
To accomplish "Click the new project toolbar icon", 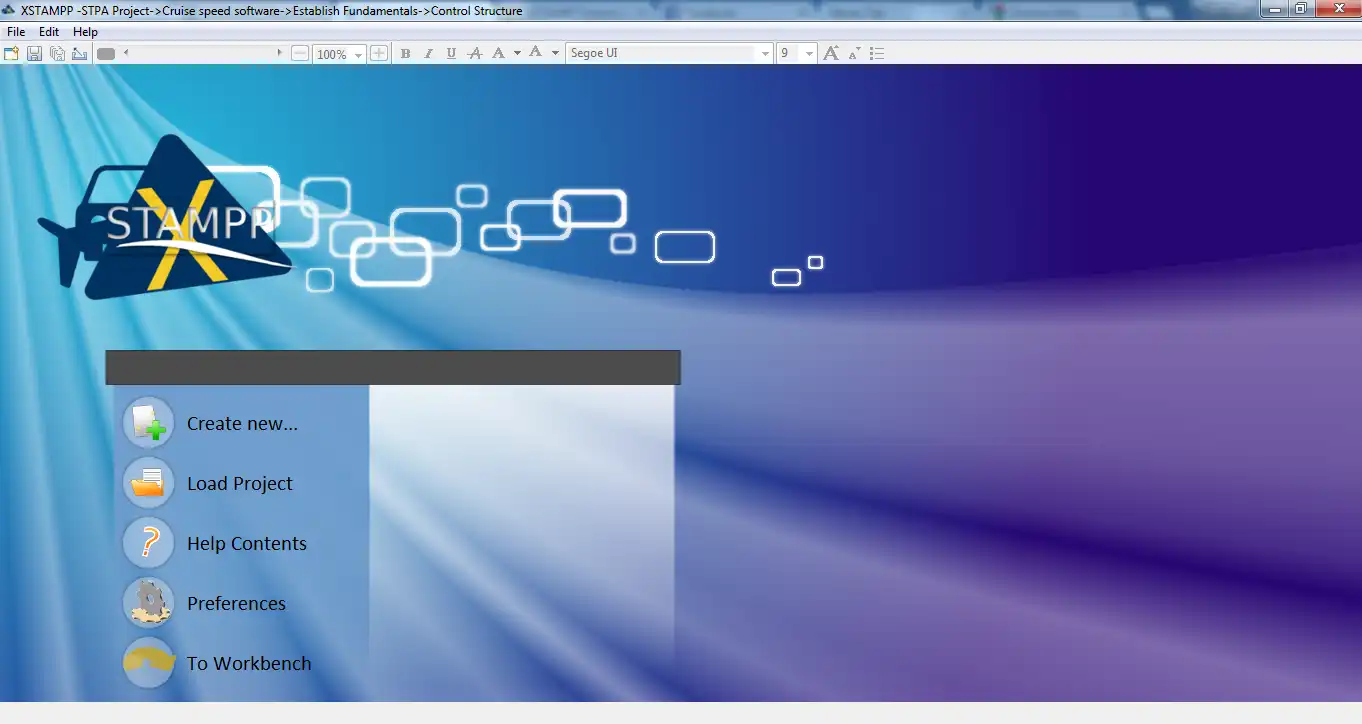I will pos(12,53).
